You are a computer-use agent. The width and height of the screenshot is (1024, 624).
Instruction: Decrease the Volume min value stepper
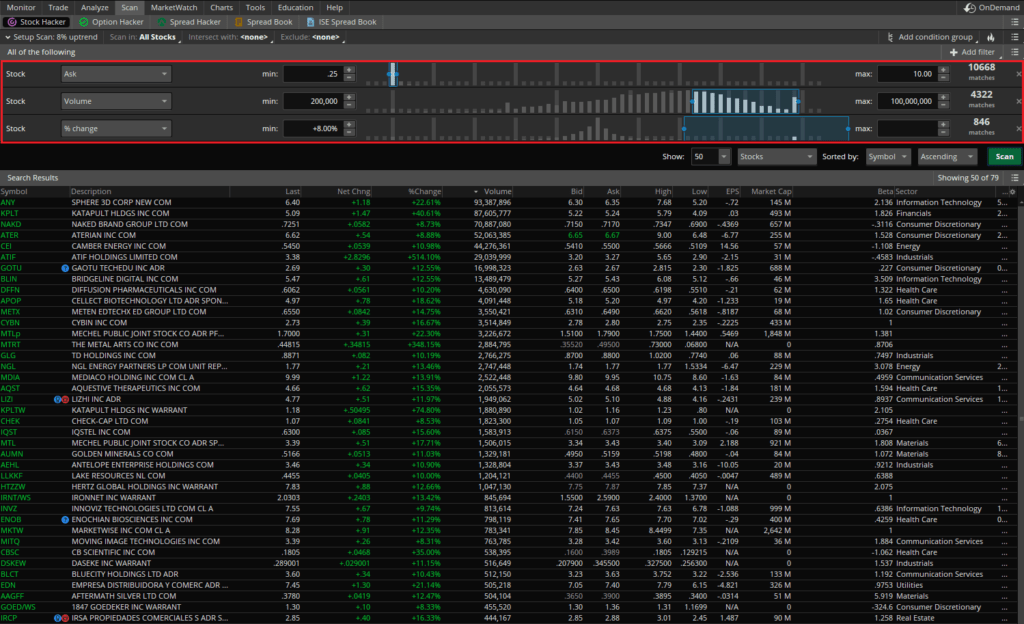tap(349, 105)
